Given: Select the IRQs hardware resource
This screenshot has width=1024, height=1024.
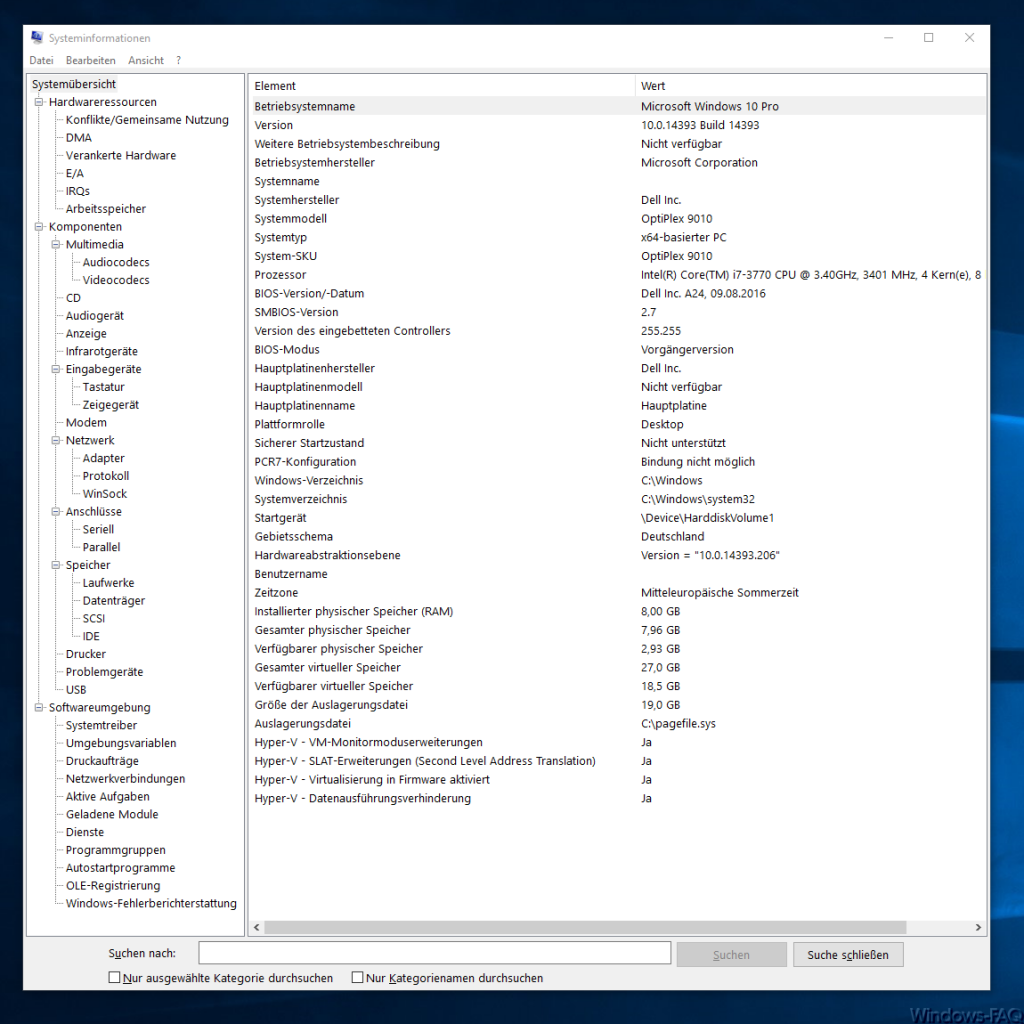Looking at the screenshot, I should coord(77,190).
